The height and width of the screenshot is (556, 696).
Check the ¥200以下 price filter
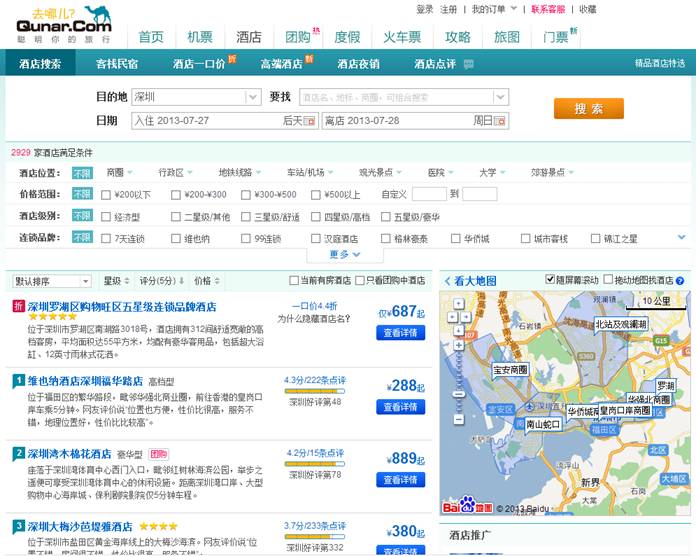click(x=106, y=195)
